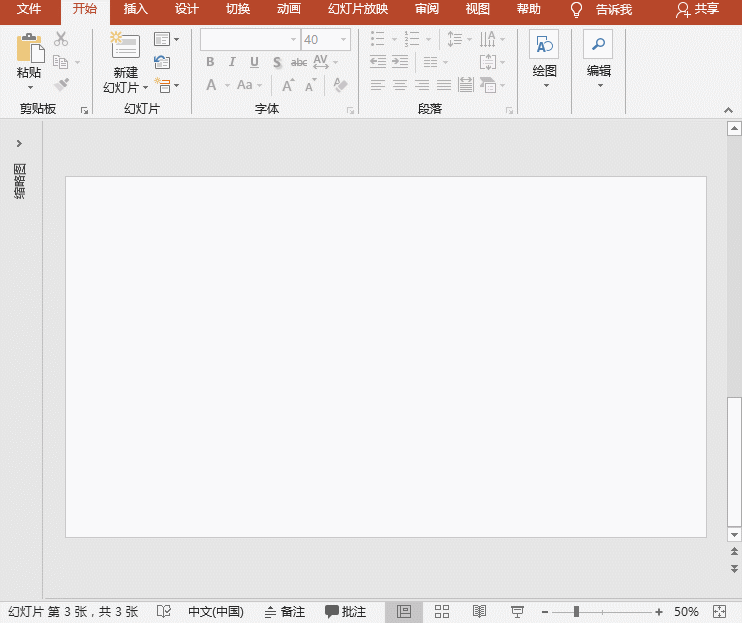
Task: Toggle text Shadow formatting
Action: [x=277, y=62]
